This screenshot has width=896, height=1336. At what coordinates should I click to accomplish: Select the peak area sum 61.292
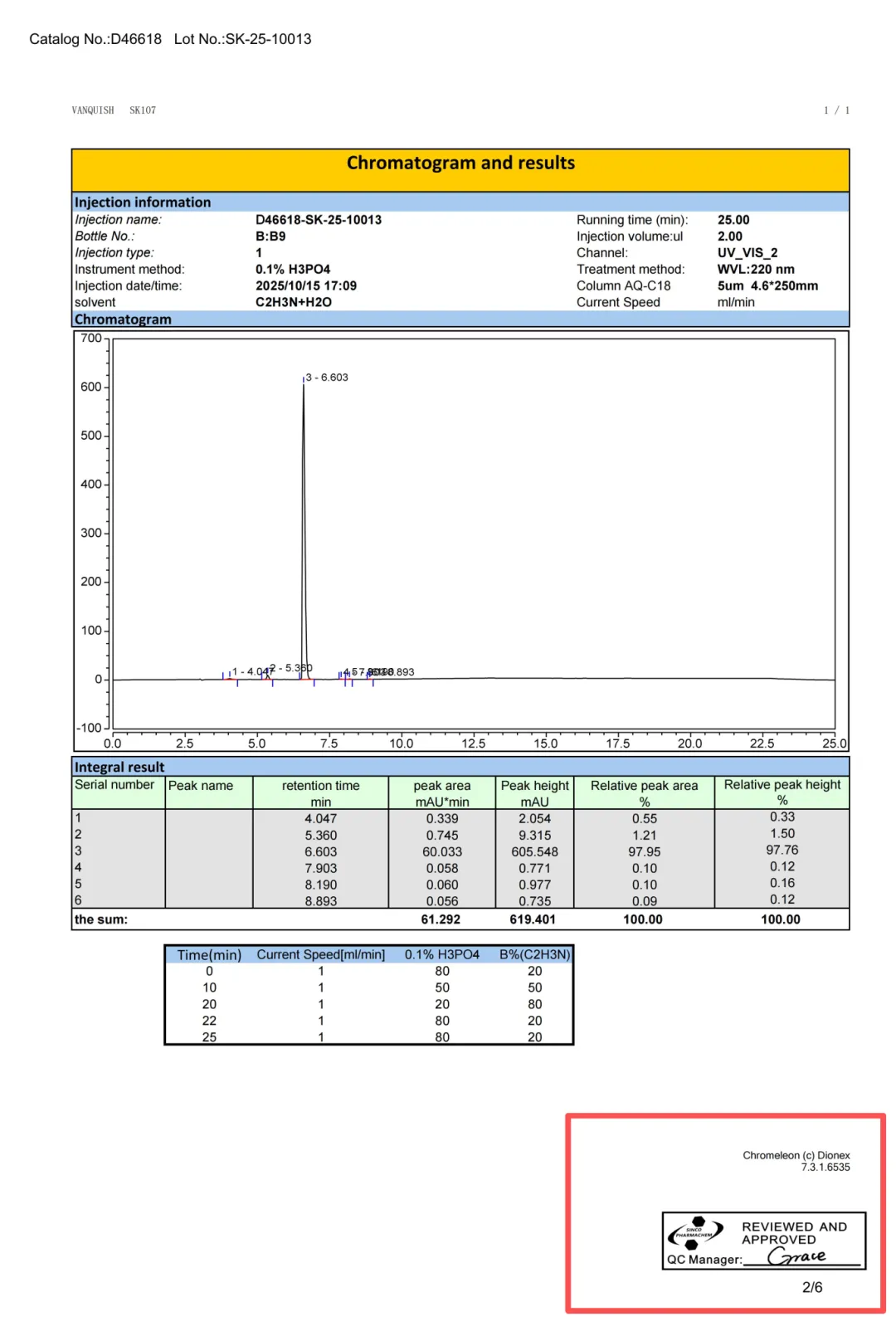441,919
